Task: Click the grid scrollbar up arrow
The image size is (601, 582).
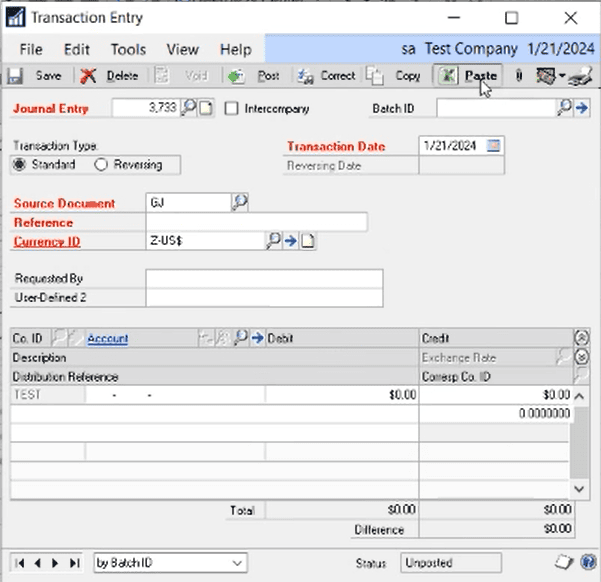Action: coord(580,396)
